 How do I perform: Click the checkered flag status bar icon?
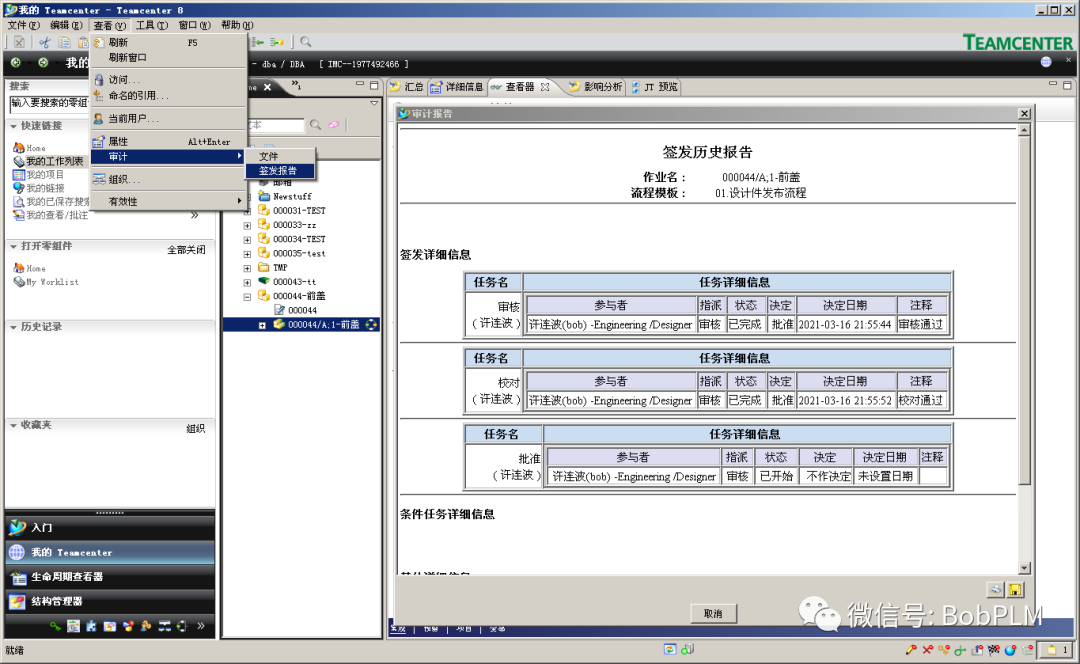point(994,650)
